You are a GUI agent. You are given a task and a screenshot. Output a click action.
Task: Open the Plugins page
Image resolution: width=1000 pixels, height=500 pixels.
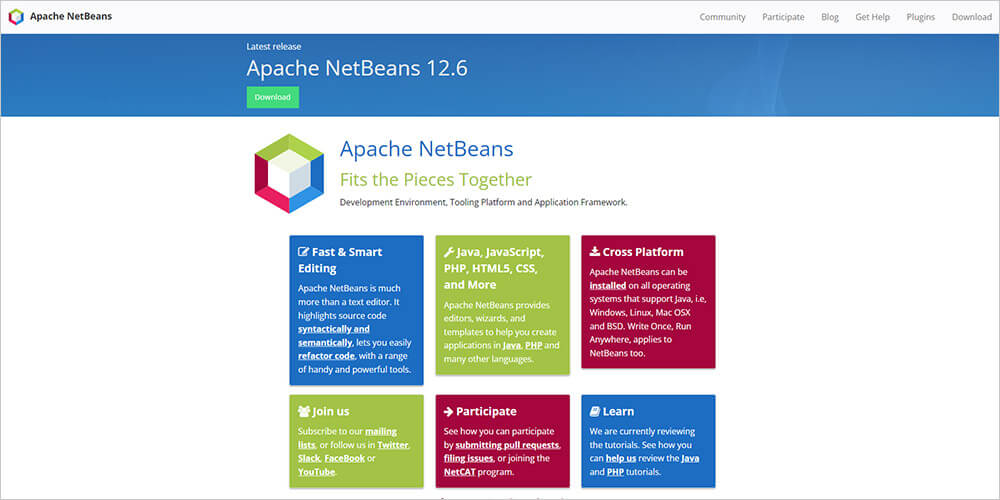(920, 17)
